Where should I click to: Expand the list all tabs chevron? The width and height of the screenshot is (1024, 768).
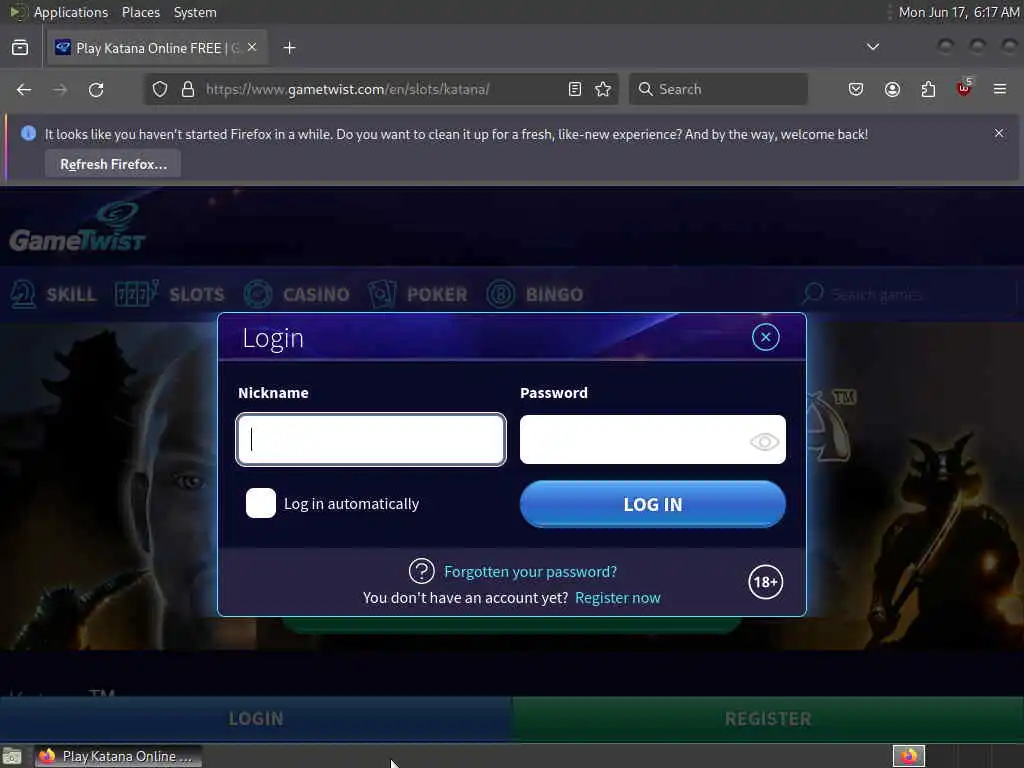pyautogui.click(x=872, y=47)
